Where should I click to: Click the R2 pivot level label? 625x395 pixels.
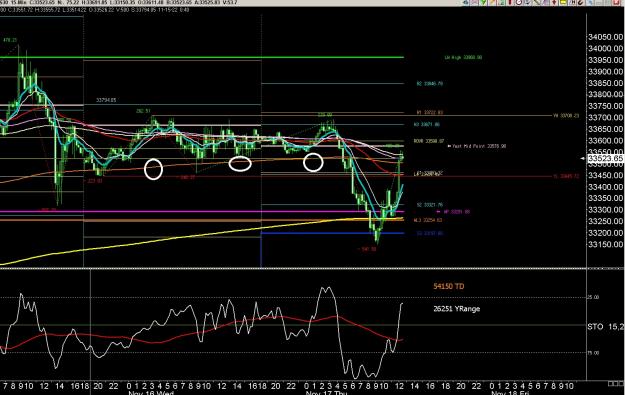(429, 84)
